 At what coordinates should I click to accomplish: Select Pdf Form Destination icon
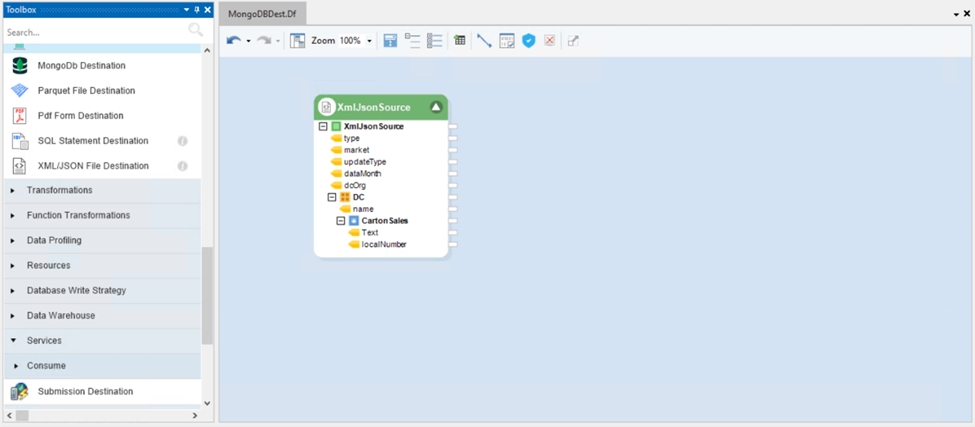(x=20, y=116)
